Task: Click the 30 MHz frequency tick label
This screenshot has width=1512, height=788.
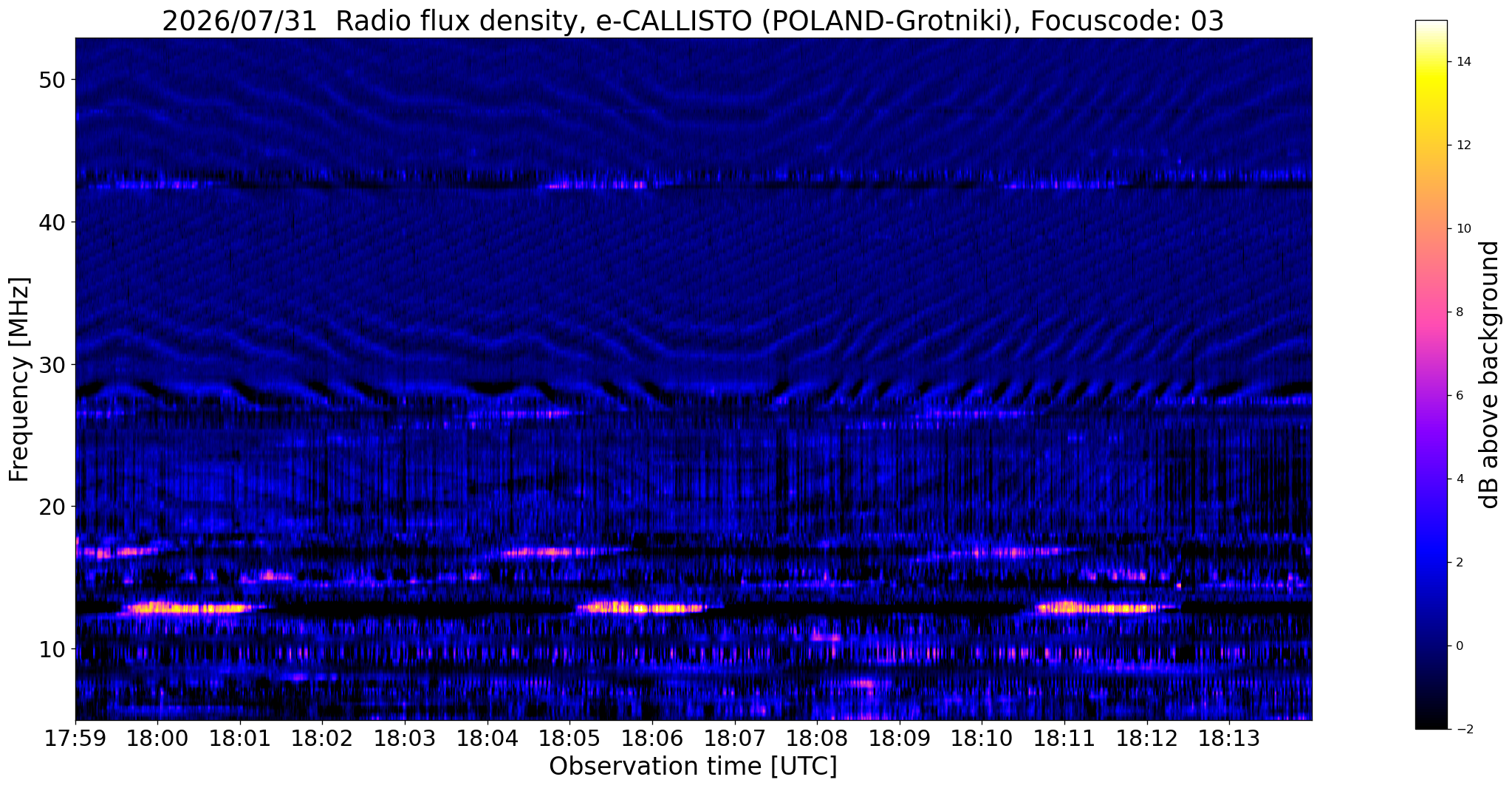Action: point(52,365)
